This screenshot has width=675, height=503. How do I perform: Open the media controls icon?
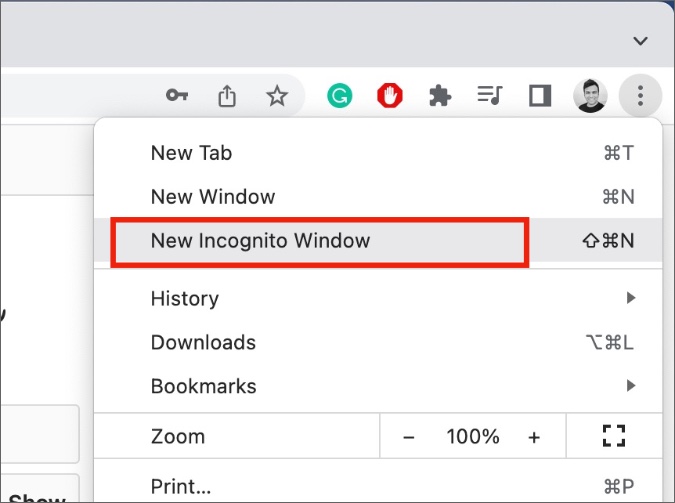490,95
